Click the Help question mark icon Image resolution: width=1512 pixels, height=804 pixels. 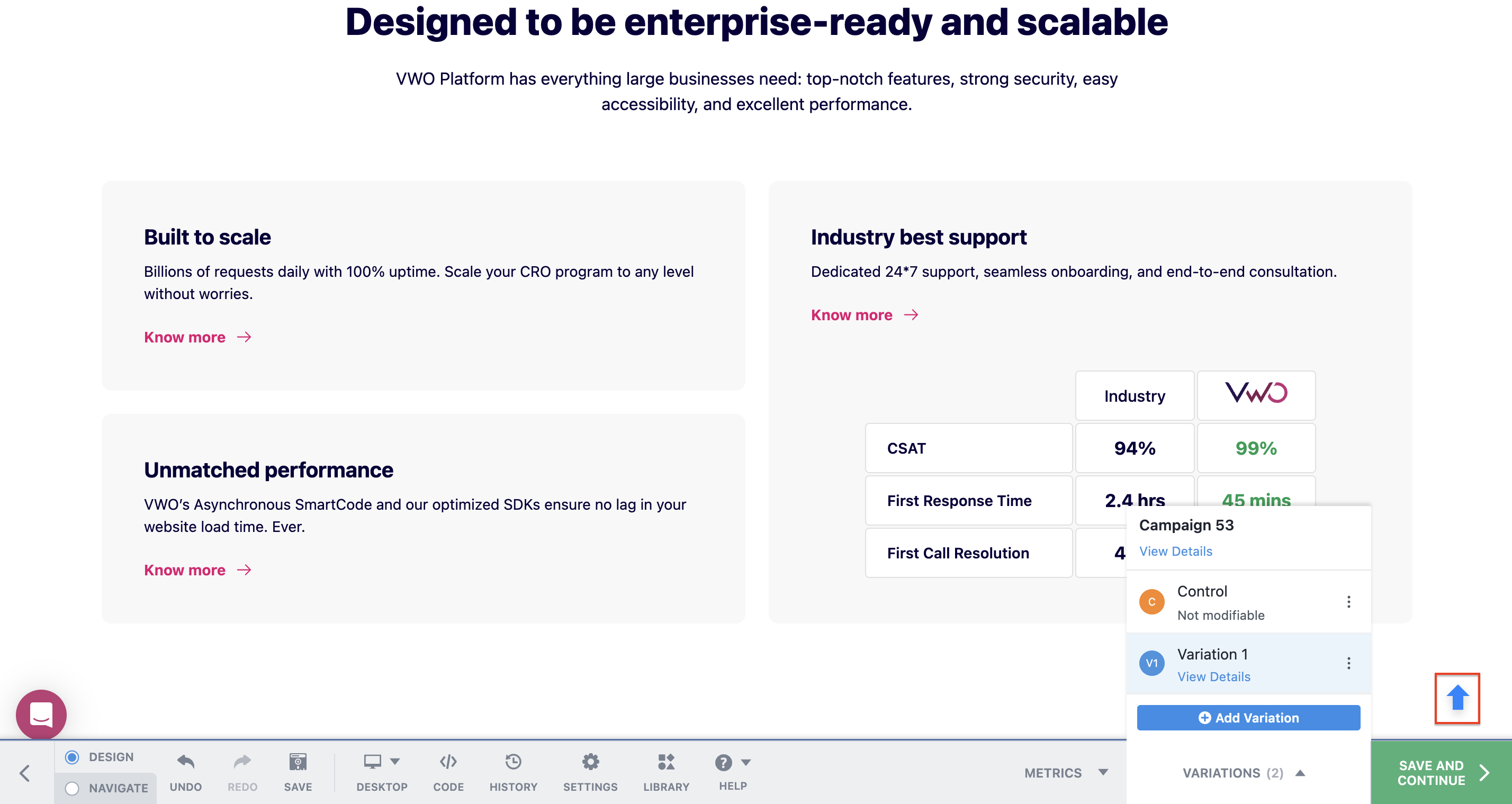click(x=723, y=762)
